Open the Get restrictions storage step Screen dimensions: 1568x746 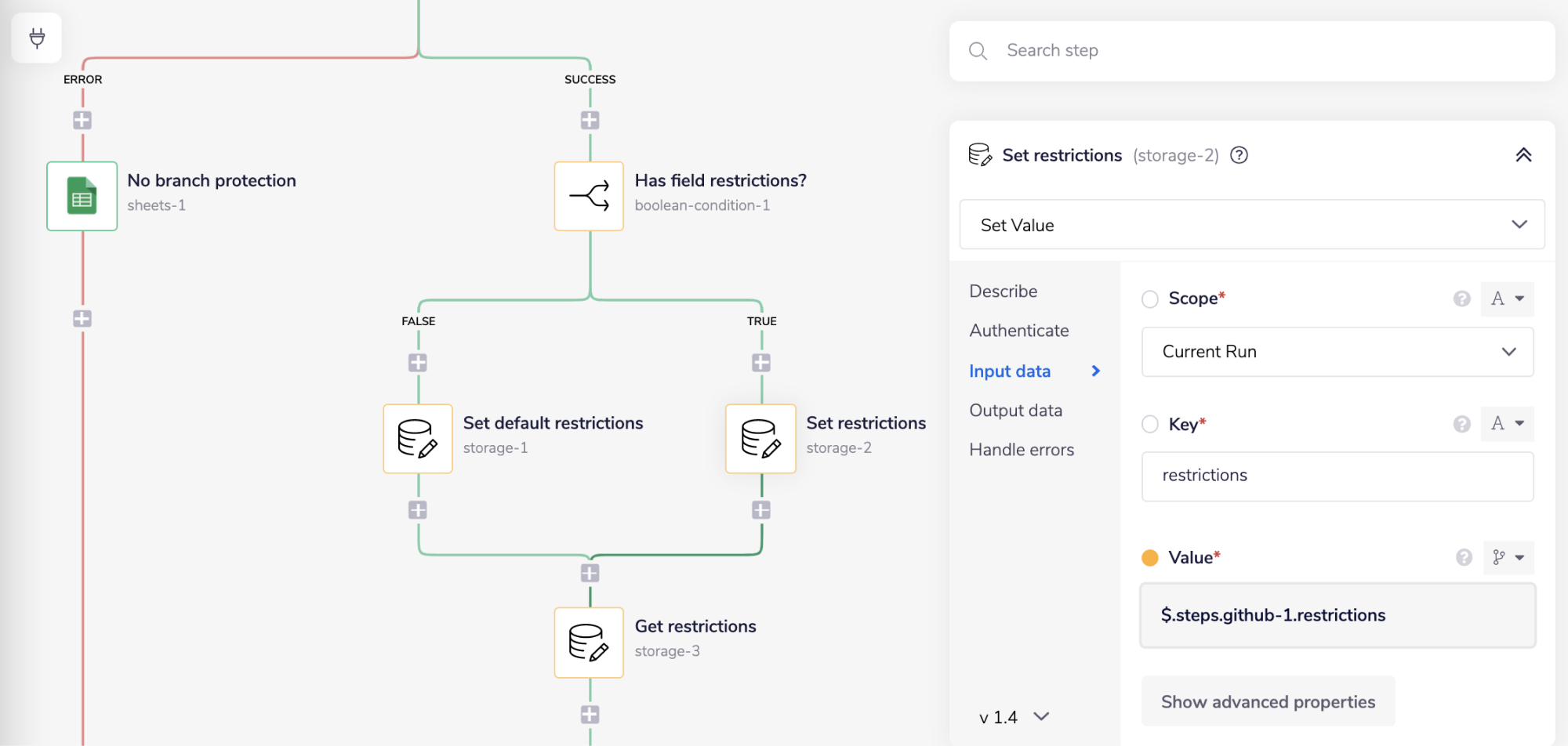(x=589, y=643)
